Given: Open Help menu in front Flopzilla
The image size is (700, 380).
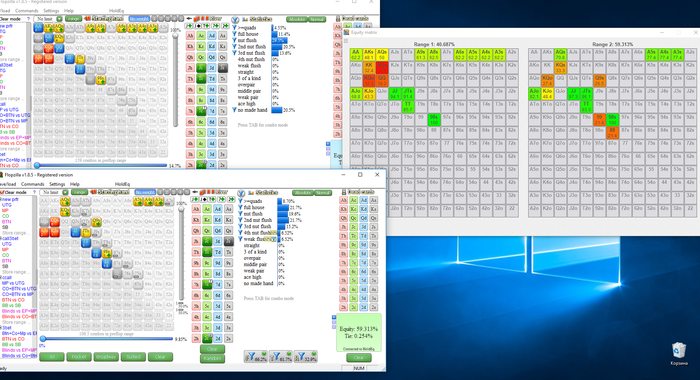Looking at the screenshot, I should pos(75,184).
